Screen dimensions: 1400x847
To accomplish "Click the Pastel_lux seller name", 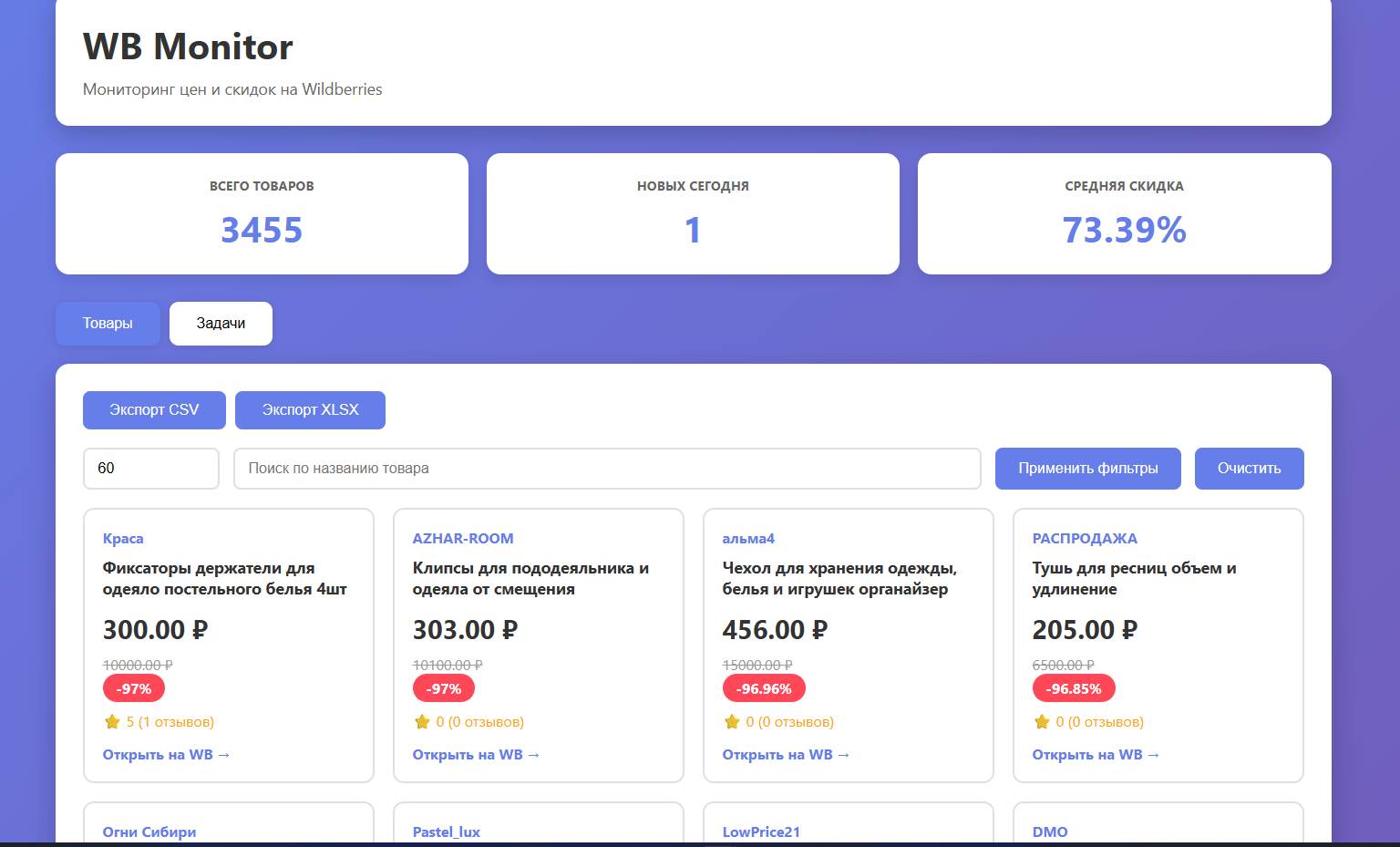I will click(447, 832).
